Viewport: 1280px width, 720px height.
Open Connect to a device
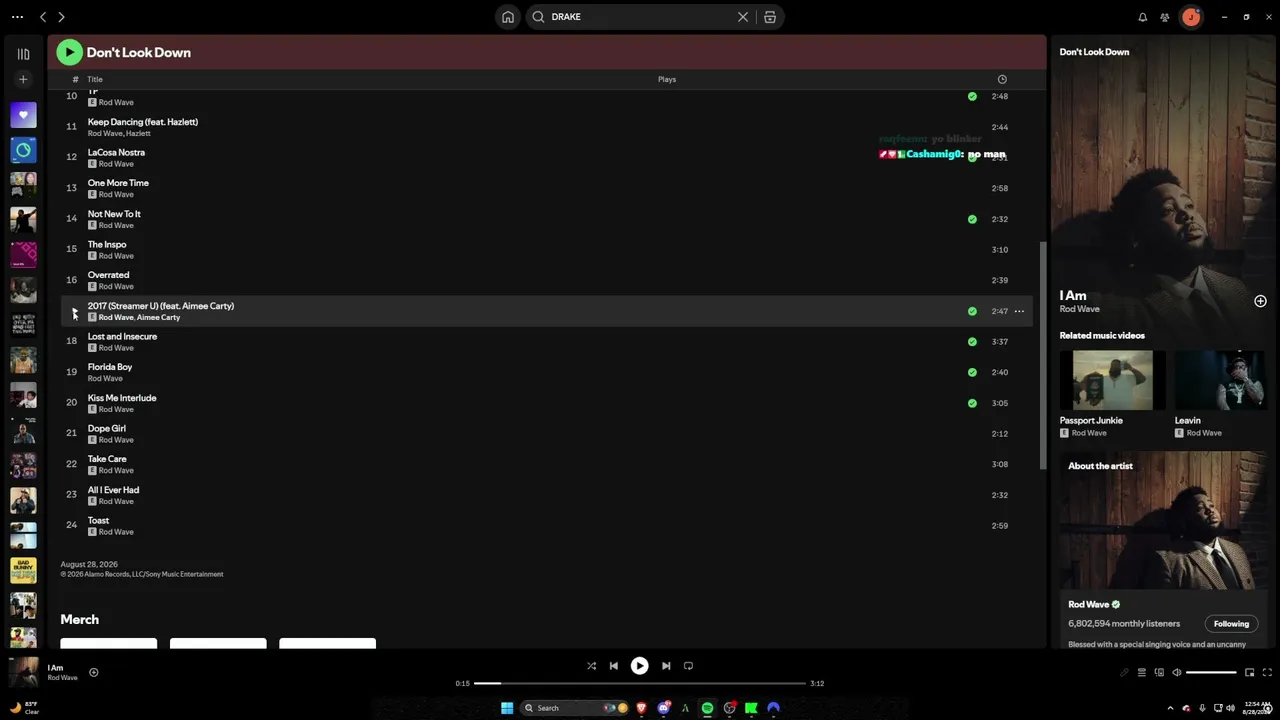1159,673
